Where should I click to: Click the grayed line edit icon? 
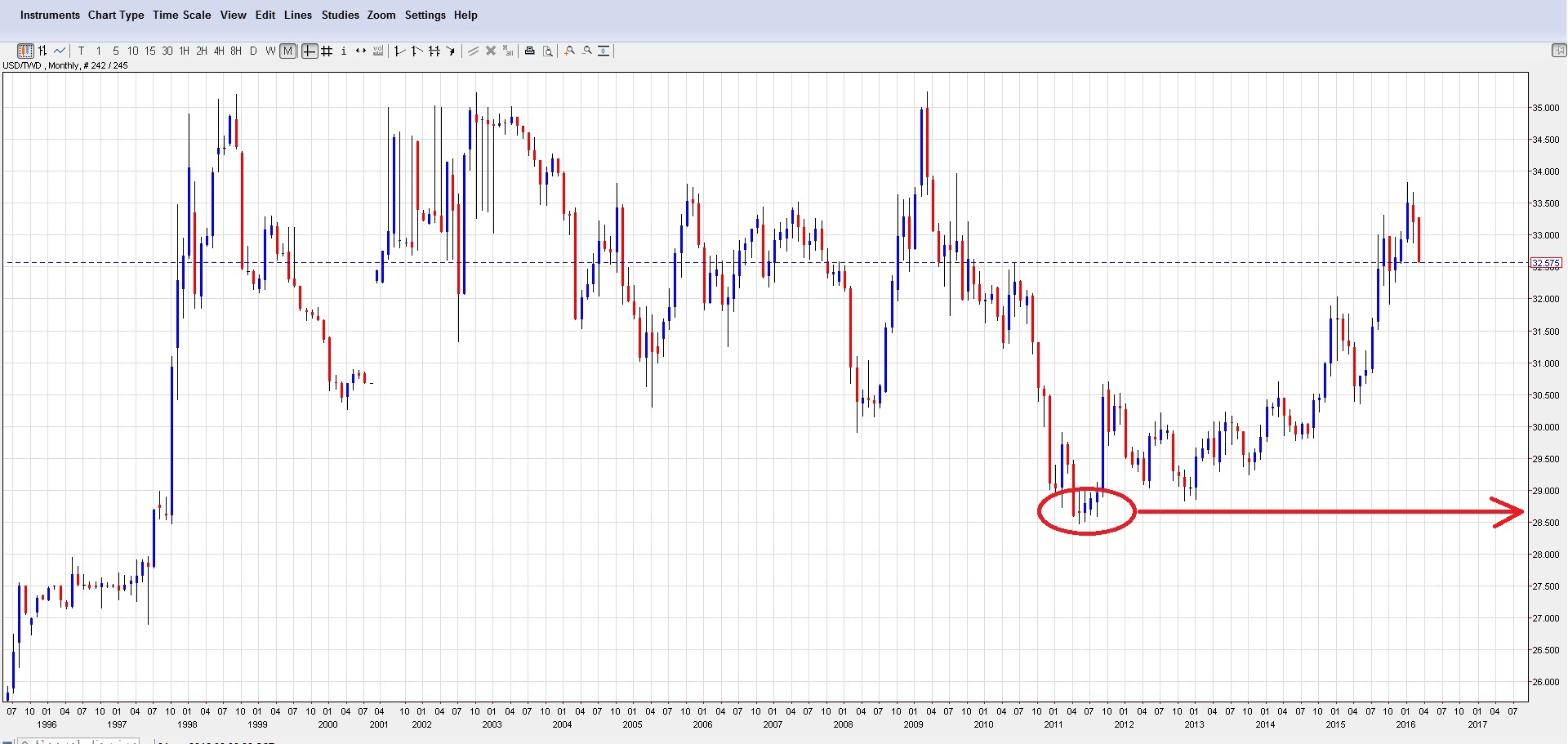pos(473,51)
